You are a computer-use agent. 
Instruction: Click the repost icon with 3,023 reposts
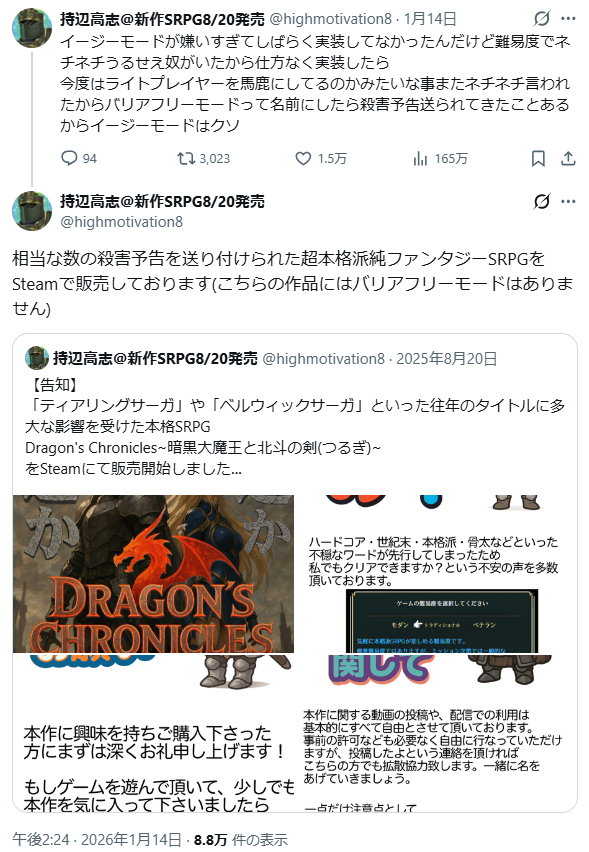186,158
